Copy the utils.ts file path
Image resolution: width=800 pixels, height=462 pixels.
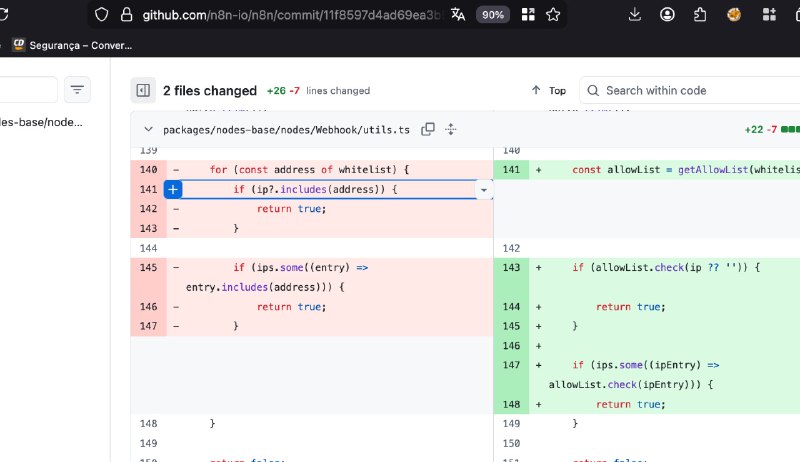point(428,129)
